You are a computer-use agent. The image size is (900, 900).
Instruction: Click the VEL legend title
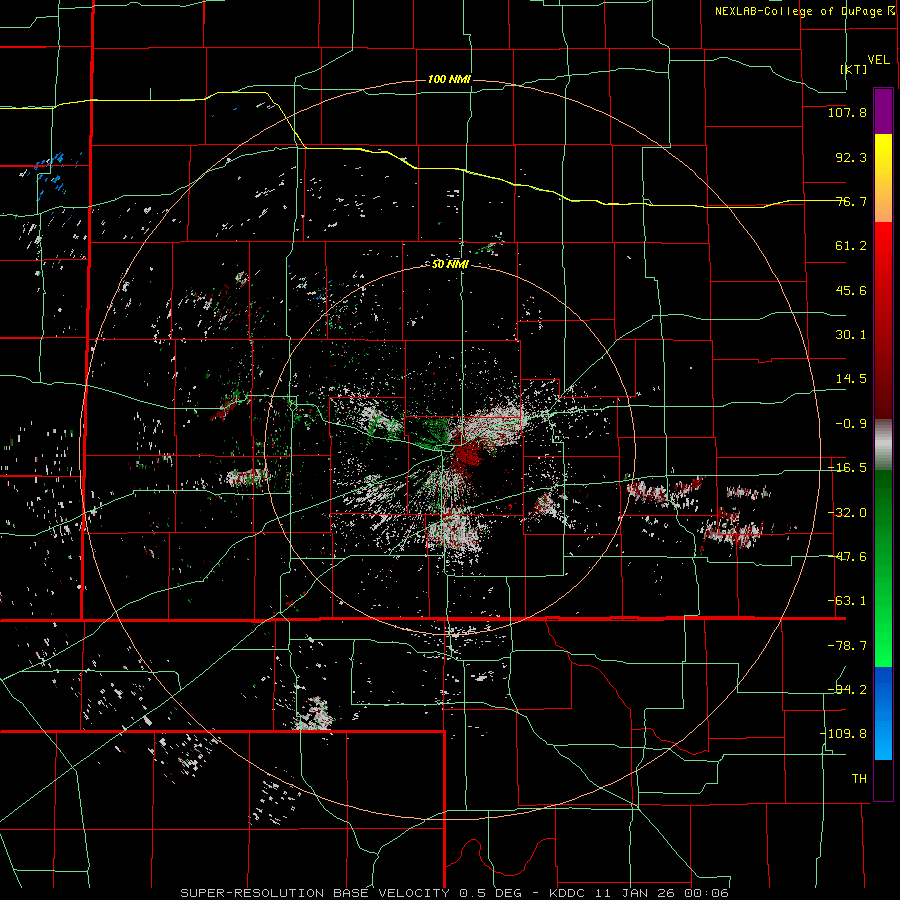point(878,60)
